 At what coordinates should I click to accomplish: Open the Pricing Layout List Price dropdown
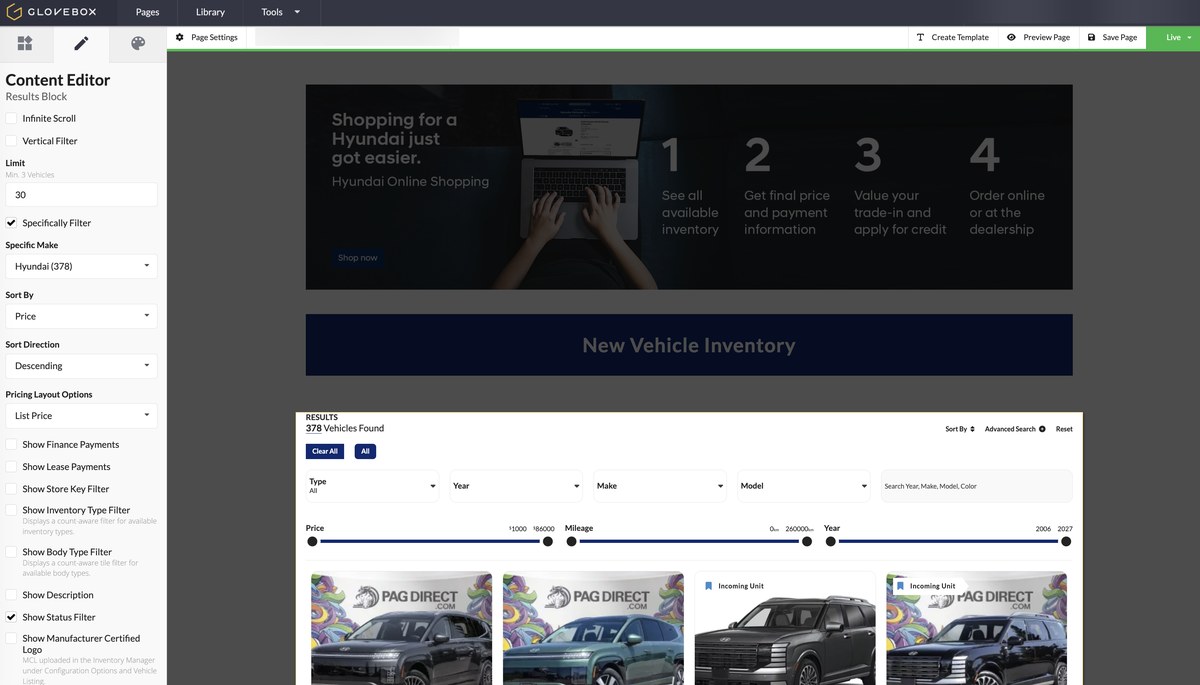tap(81, 416)
